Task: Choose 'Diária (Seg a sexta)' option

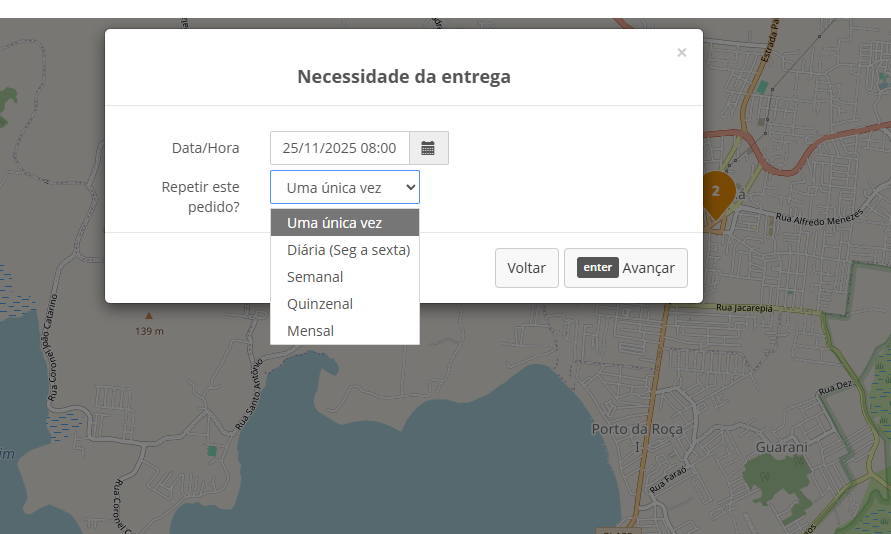Action: pos(345,250)
